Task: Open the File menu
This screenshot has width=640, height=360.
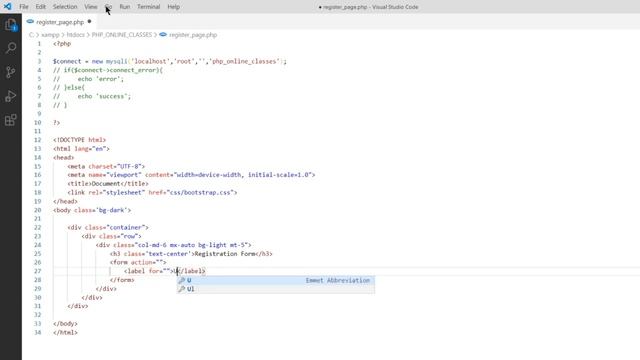Action: coord(24,7)
